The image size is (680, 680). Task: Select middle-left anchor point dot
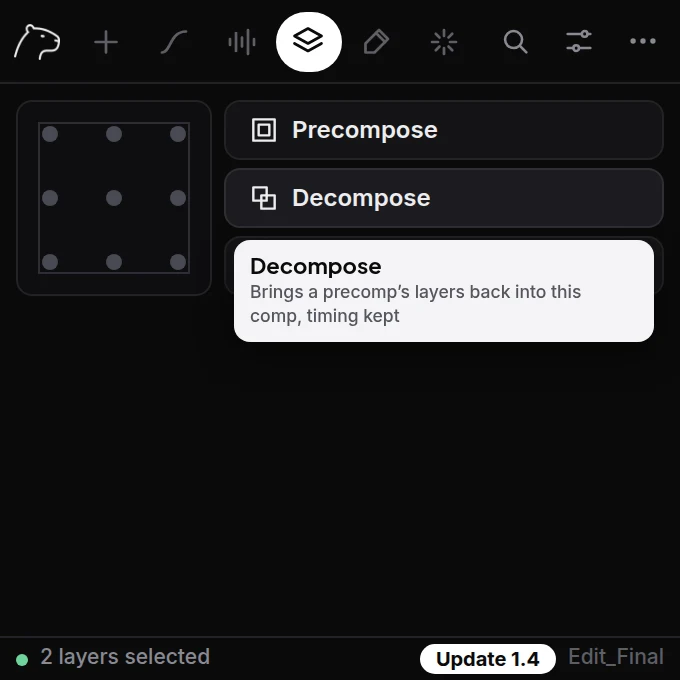(x=50, y=198)
